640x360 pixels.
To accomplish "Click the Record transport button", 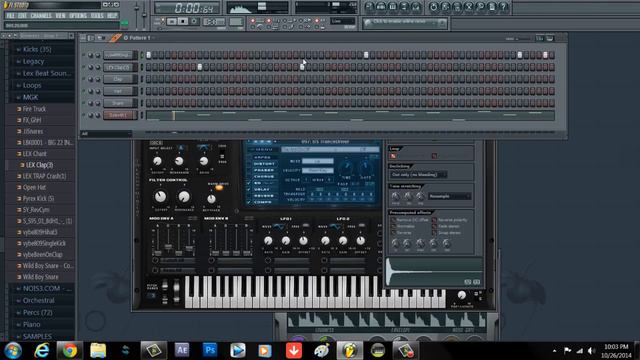I will [194, 22].
